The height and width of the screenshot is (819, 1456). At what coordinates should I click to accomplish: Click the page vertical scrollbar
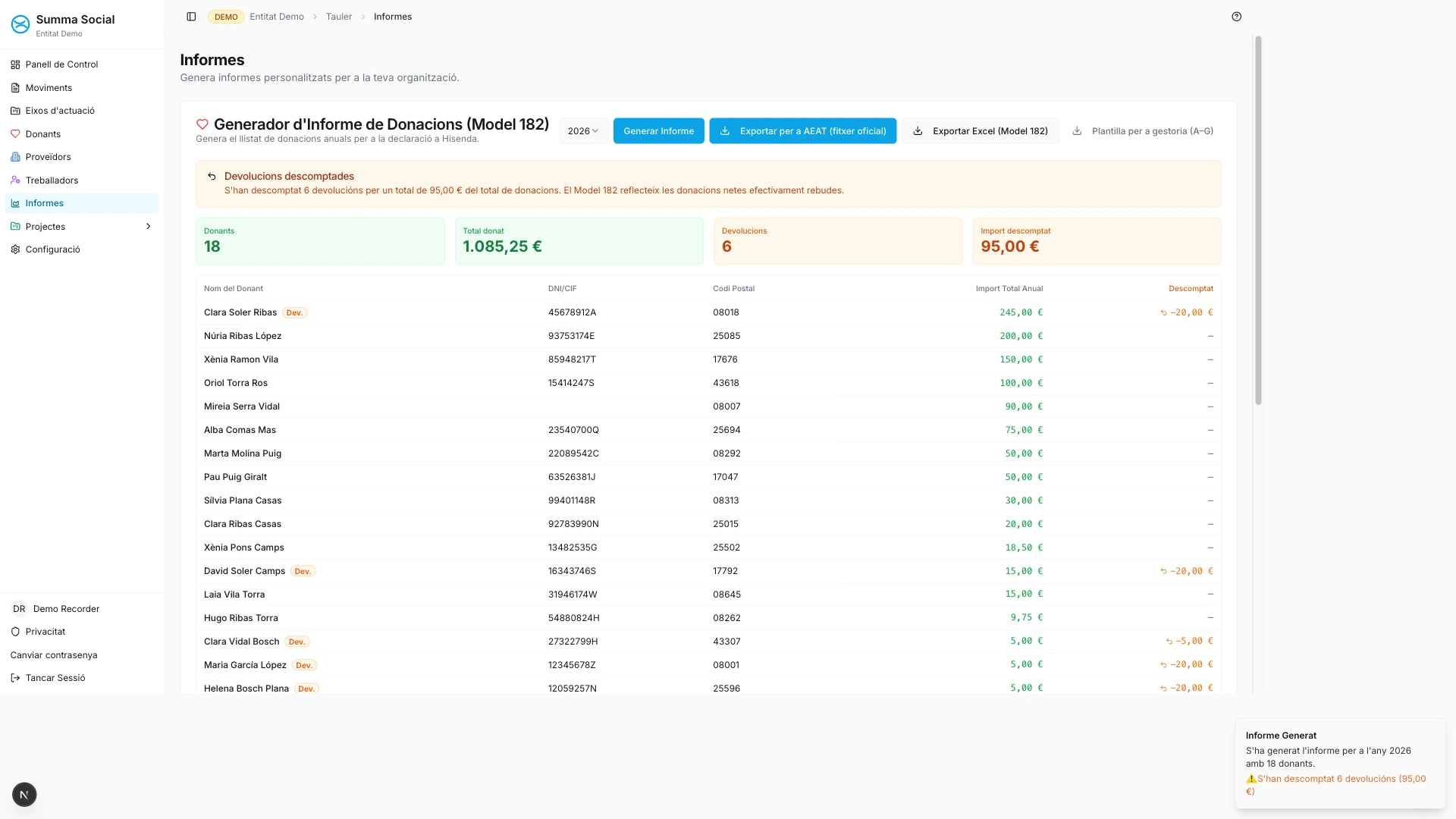point(1258,220)
